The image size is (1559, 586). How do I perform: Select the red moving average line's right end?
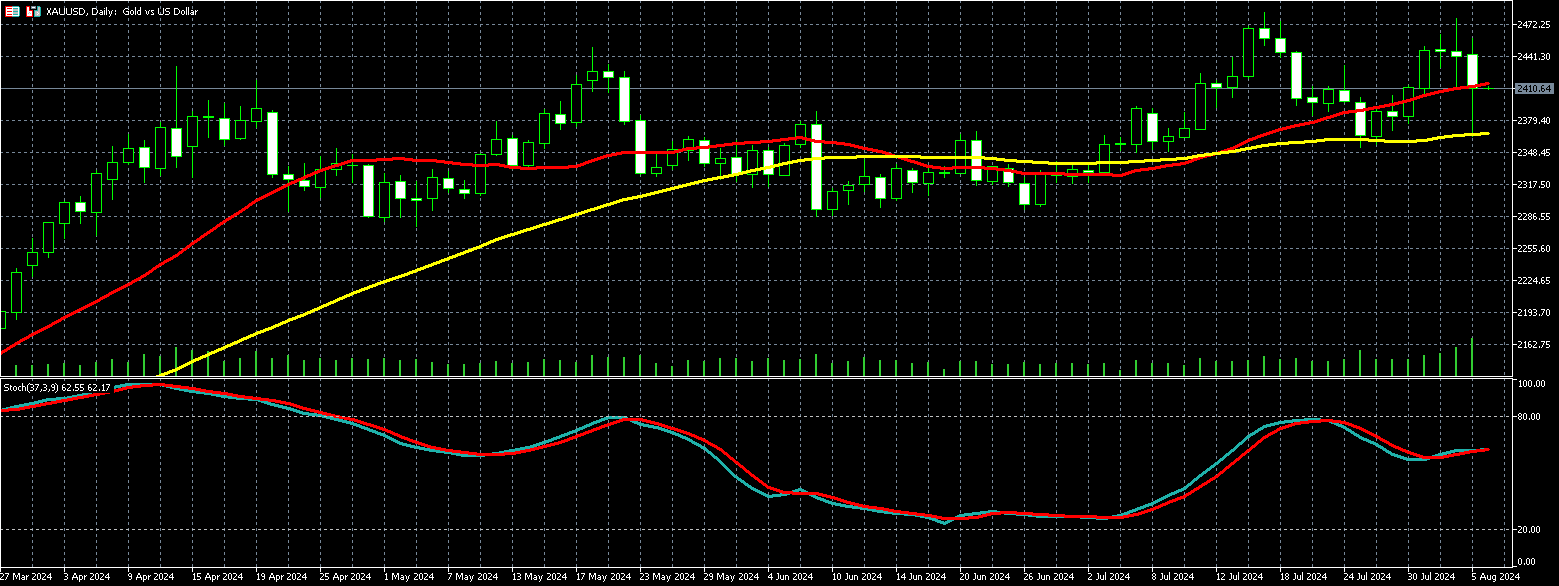[1488, 84]
